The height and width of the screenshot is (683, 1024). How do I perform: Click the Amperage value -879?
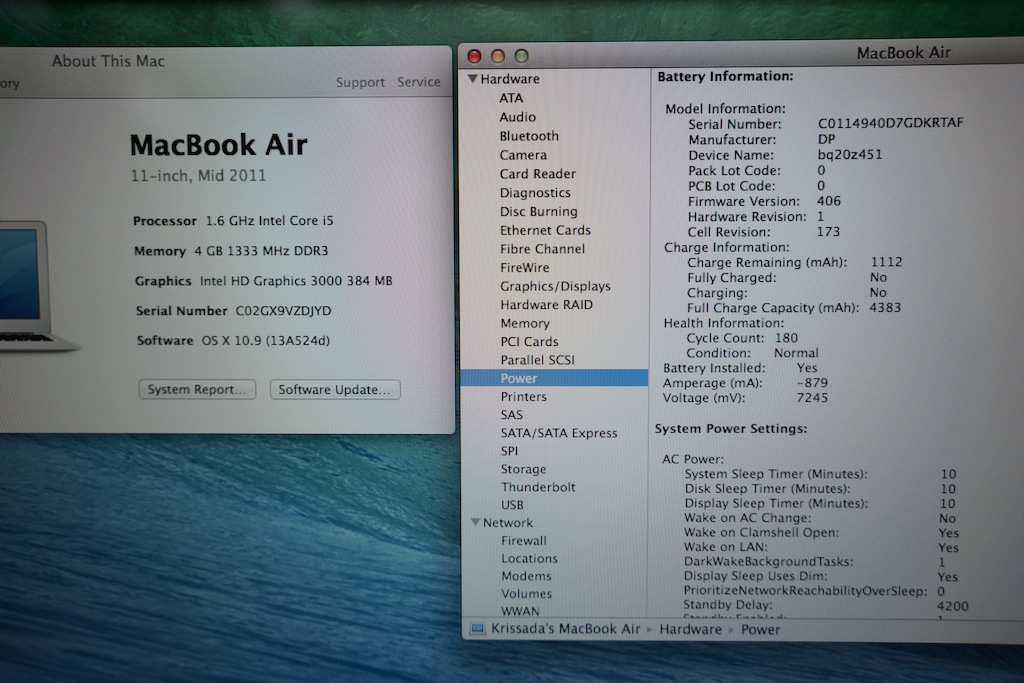812,383
